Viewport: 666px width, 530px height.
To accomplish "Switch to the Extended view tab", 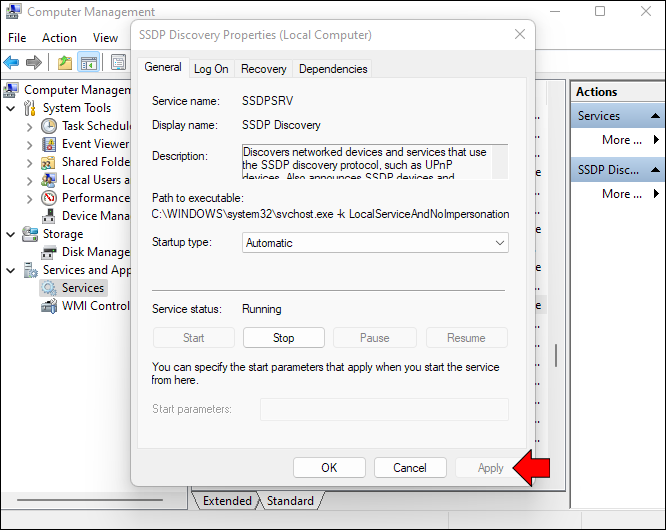I will click(x=227, y=501).
